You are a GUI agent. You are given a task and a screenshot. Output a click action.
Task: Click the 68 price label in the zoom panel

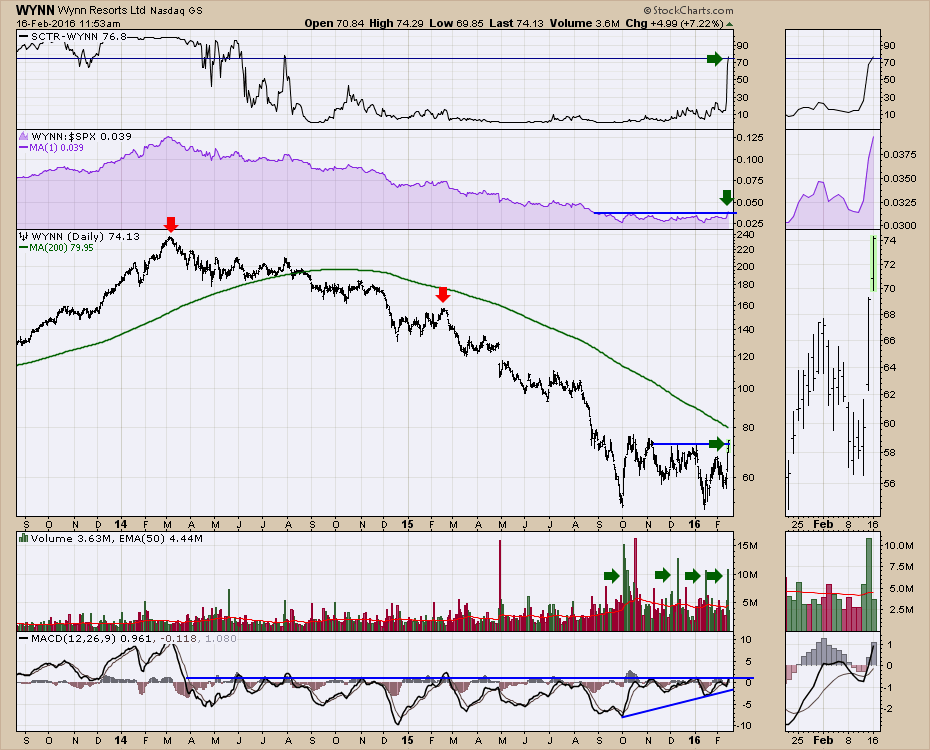pyautogui.click(x=890, y=314)
